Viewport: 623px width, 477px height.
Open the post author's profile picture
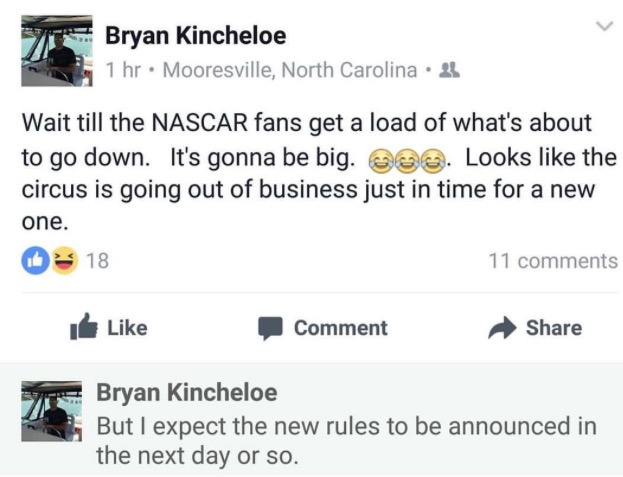coord(56,52)
